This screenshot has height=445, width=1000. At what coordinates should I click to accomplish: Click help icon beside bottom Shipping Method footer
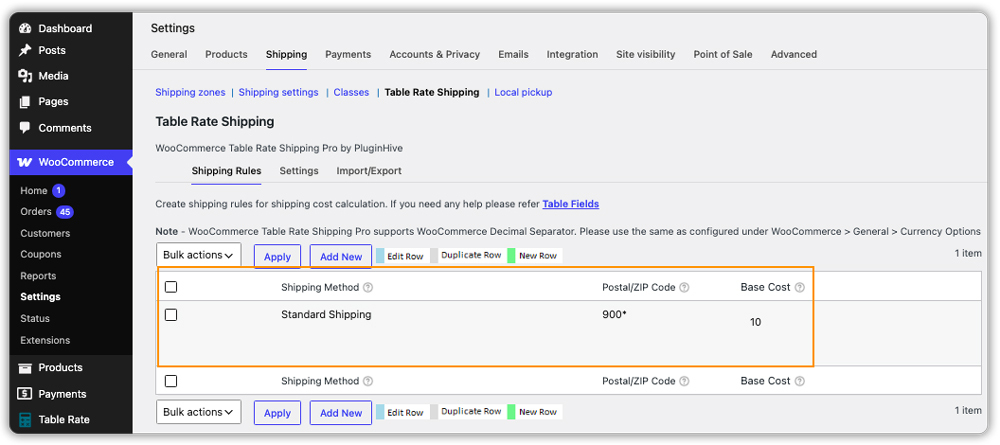[368, 381]
